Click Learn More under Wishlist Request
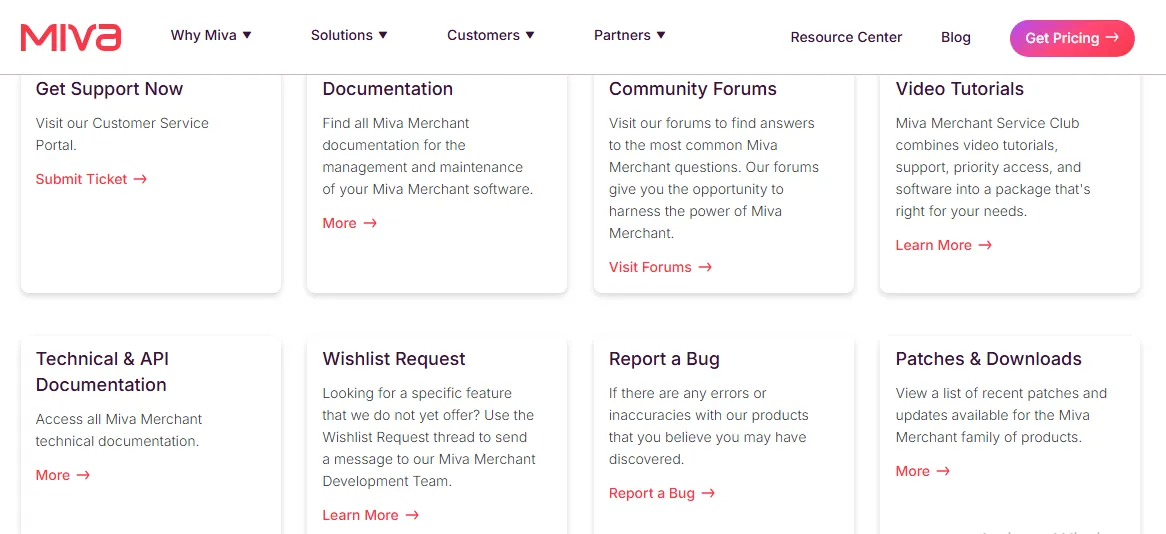The width and height of the screenshot is (1166, 534). 371,515
